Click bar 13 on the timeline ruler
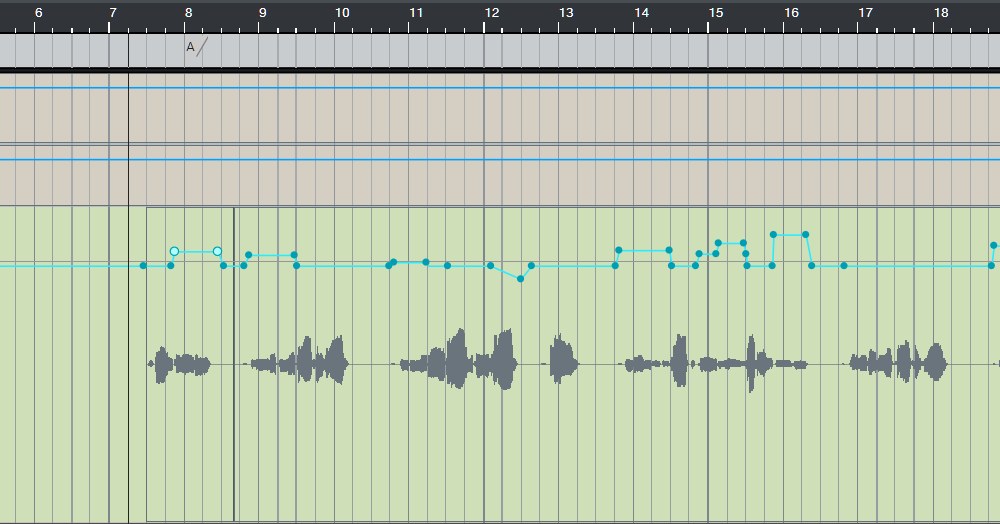Viewport: 1000px width, 524px height. coord(566,13)
